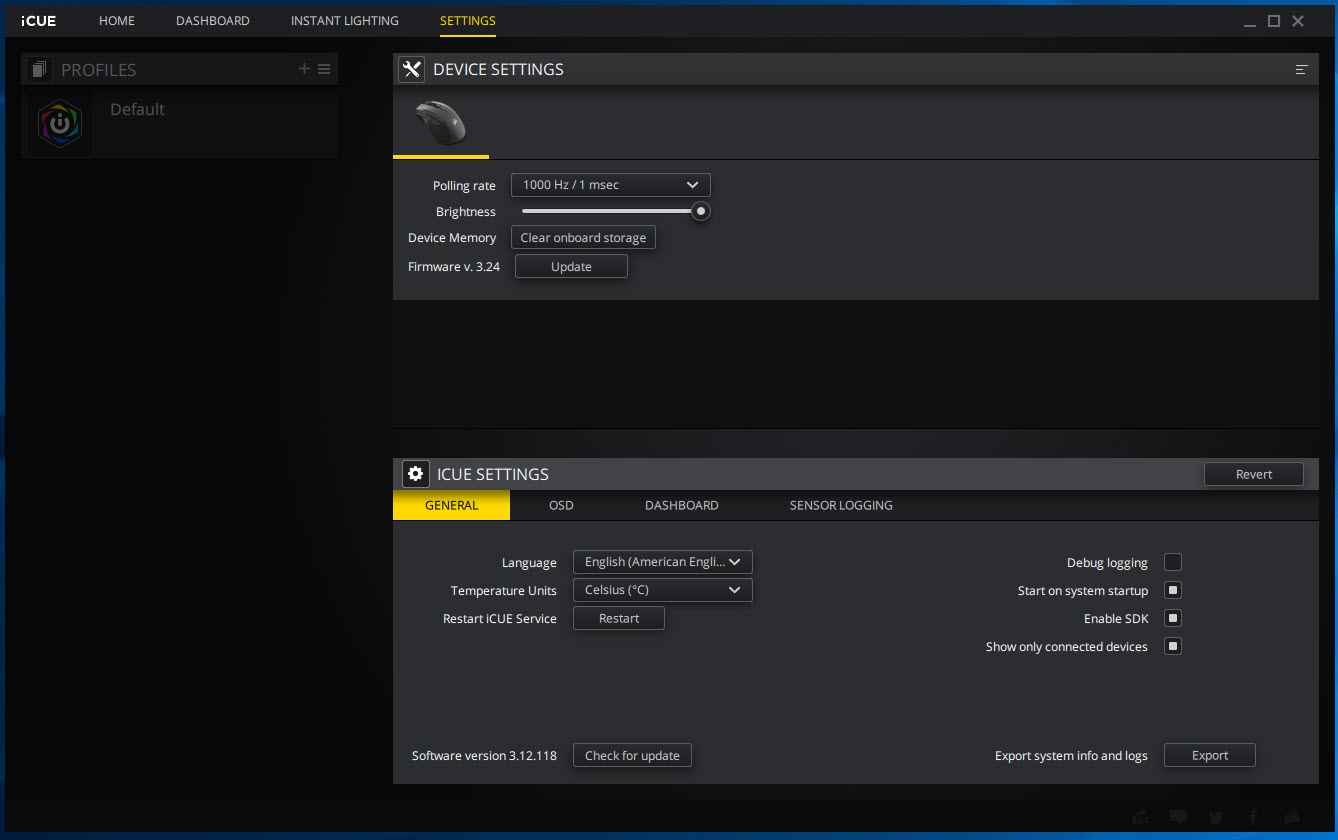Maximize the iCUE window
1338x840 pixels.
1274,21
